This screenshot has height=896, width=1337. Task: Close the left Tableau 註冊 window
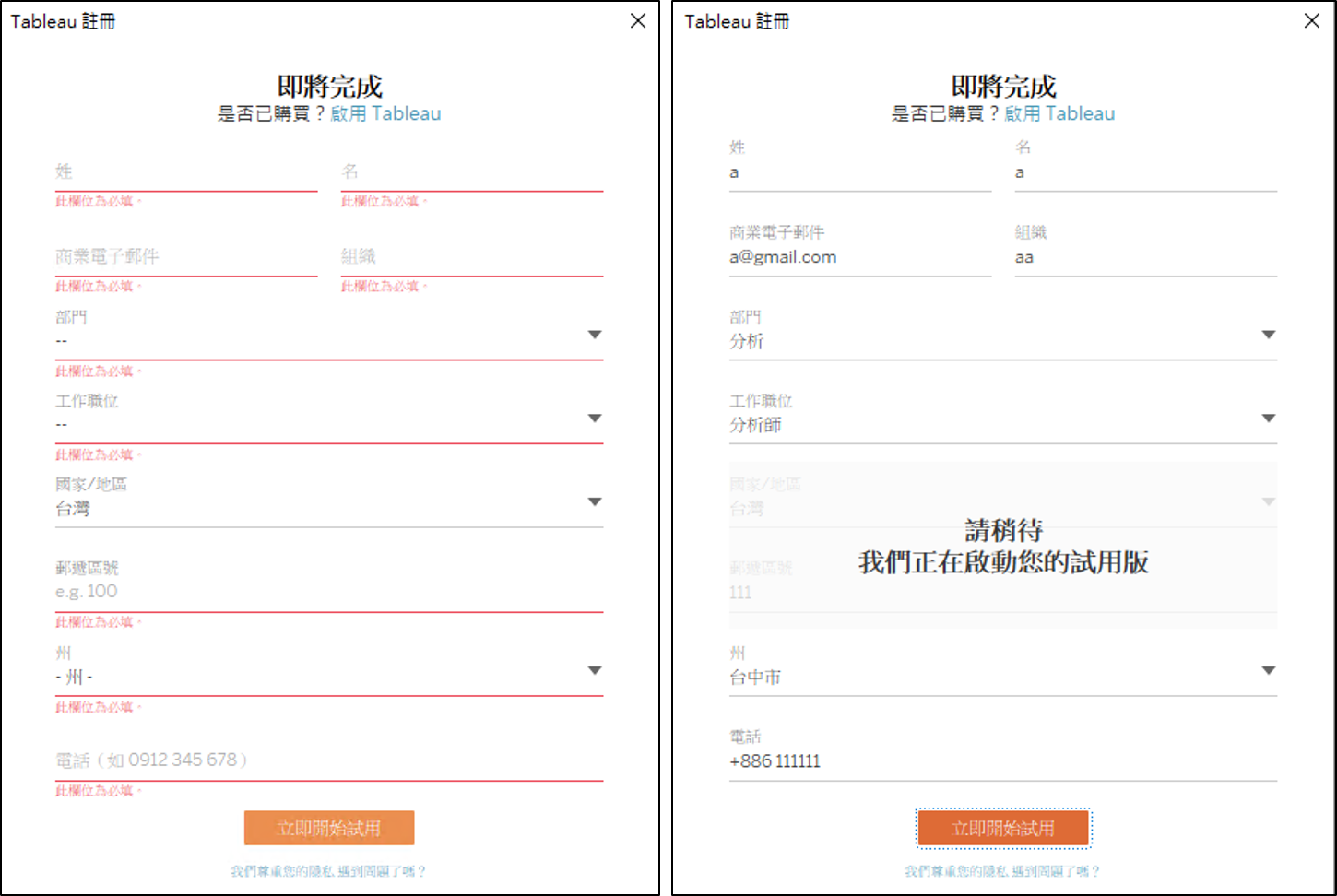pyautogui.click(x=638, y=20)
